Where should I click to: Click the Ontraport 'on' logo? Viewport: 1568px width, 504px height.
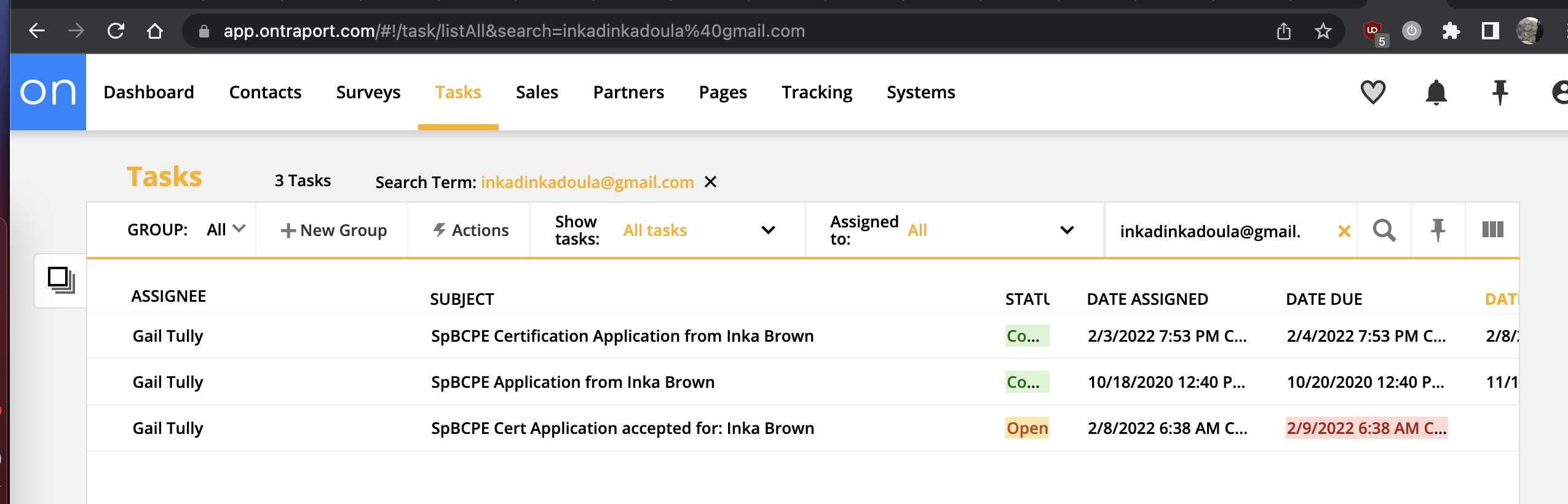coord(48,92)
